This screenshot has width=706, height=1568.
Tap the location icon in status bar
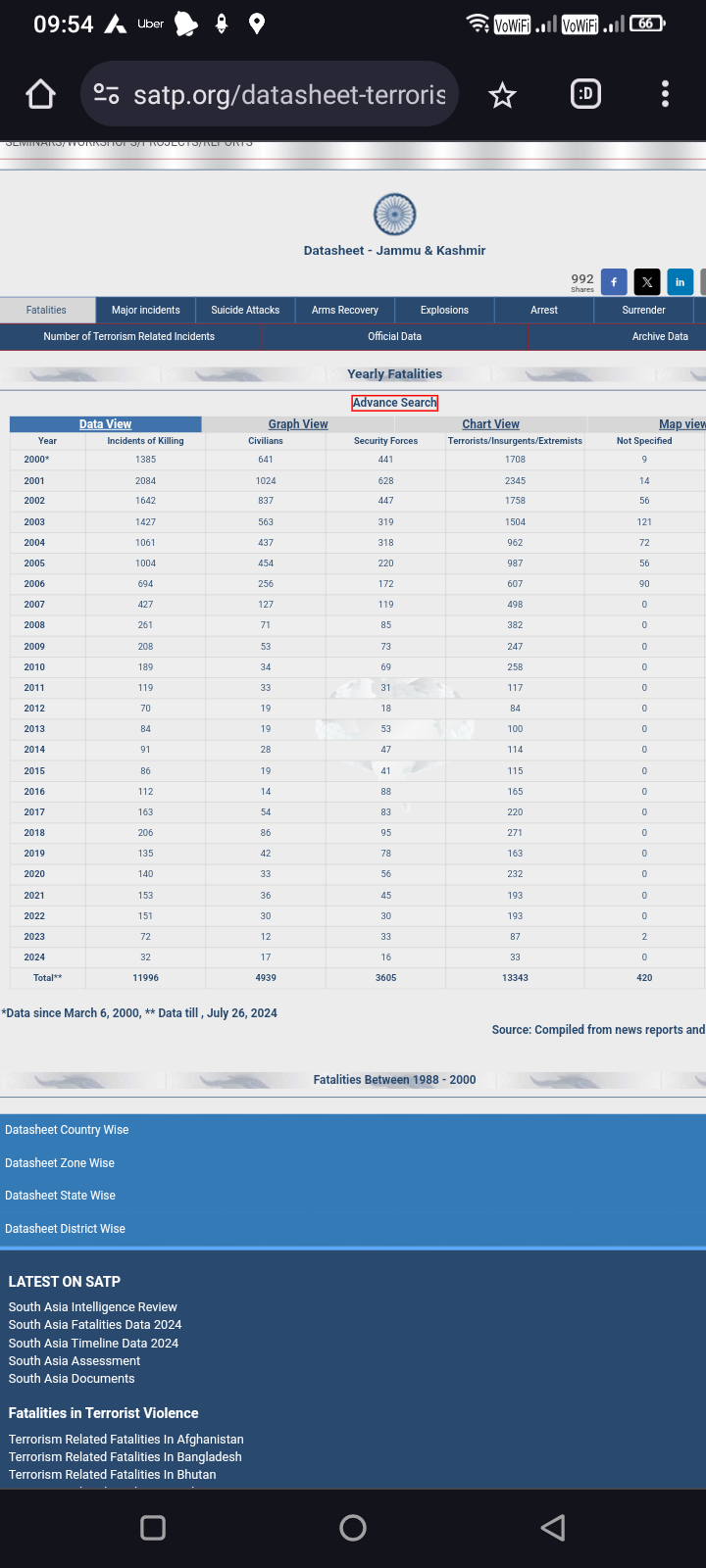click(257, 24)
